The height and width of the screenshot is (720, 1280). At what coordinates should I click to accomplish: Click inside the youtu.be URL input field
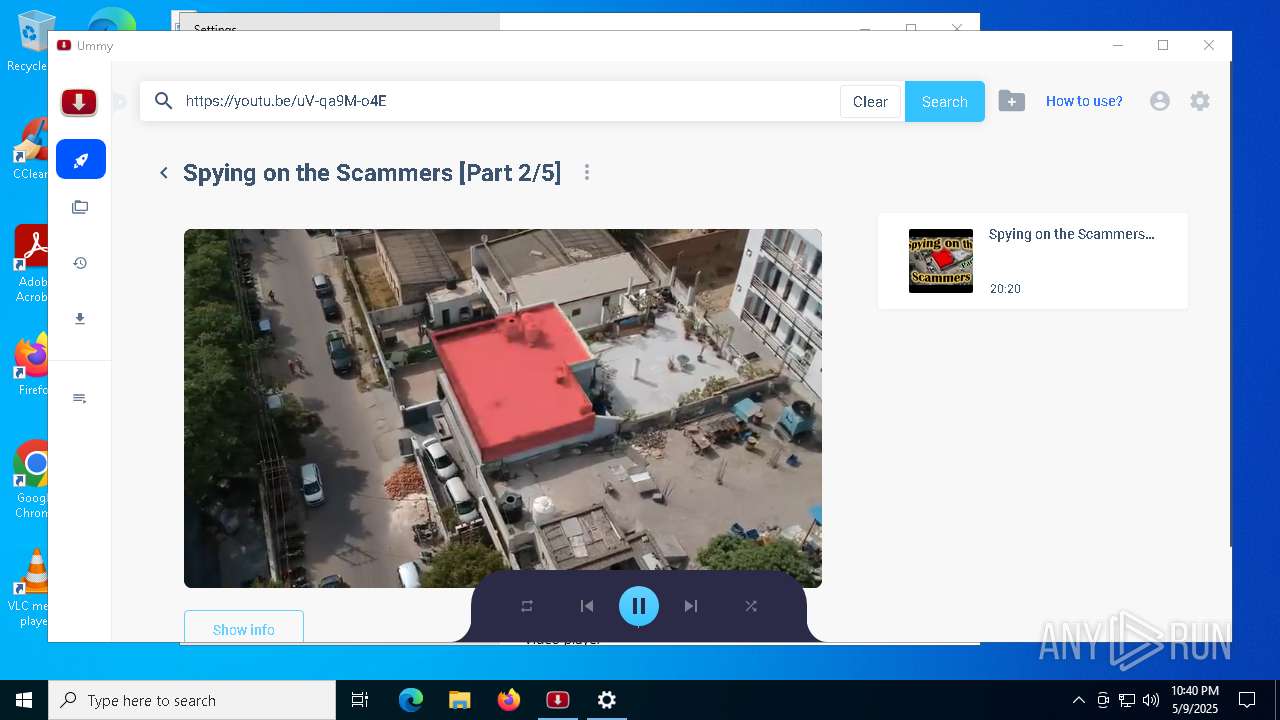508,101
